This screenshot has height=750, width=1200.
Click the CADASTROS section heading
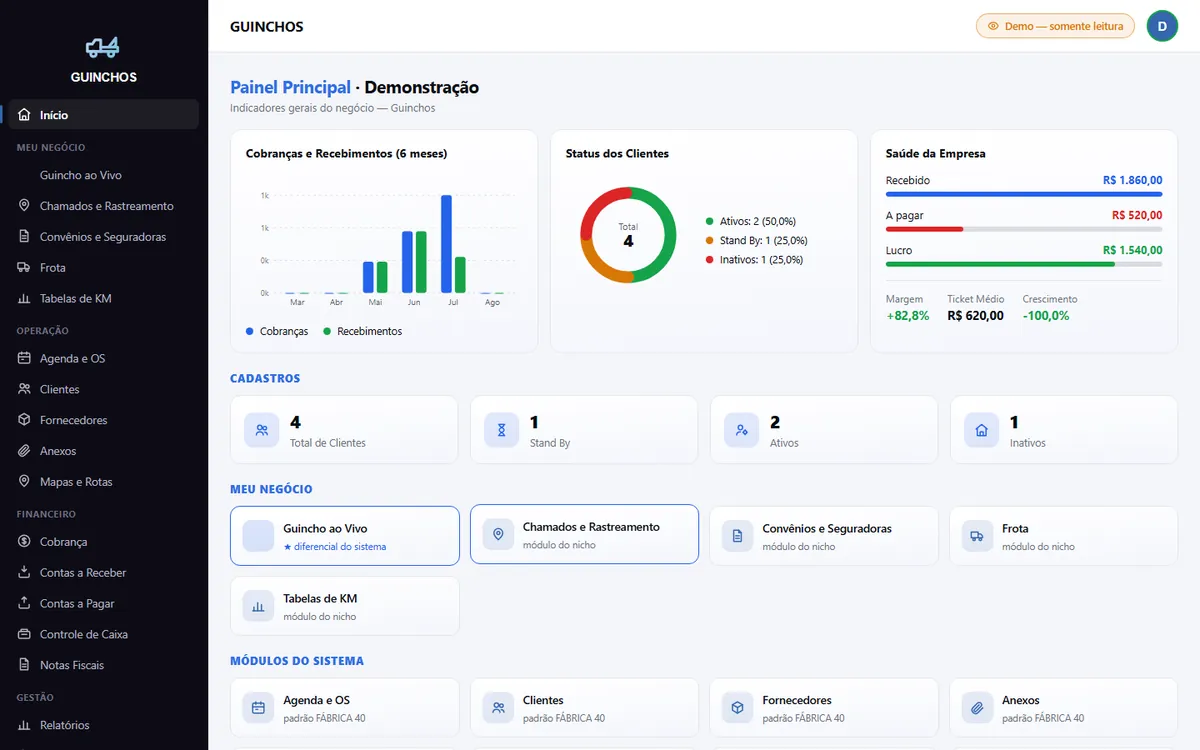click(x=265, y=379)
